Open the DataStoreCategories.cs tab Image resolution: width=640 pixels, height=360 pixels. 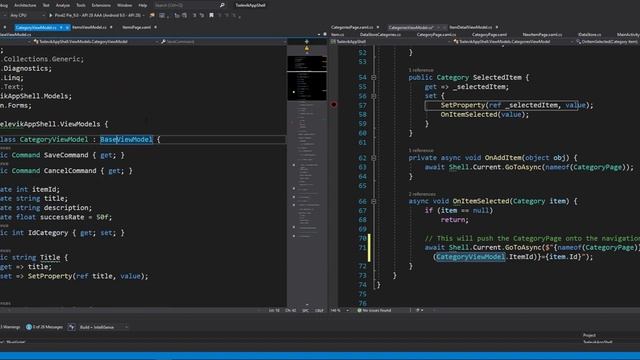coord(380,35)
